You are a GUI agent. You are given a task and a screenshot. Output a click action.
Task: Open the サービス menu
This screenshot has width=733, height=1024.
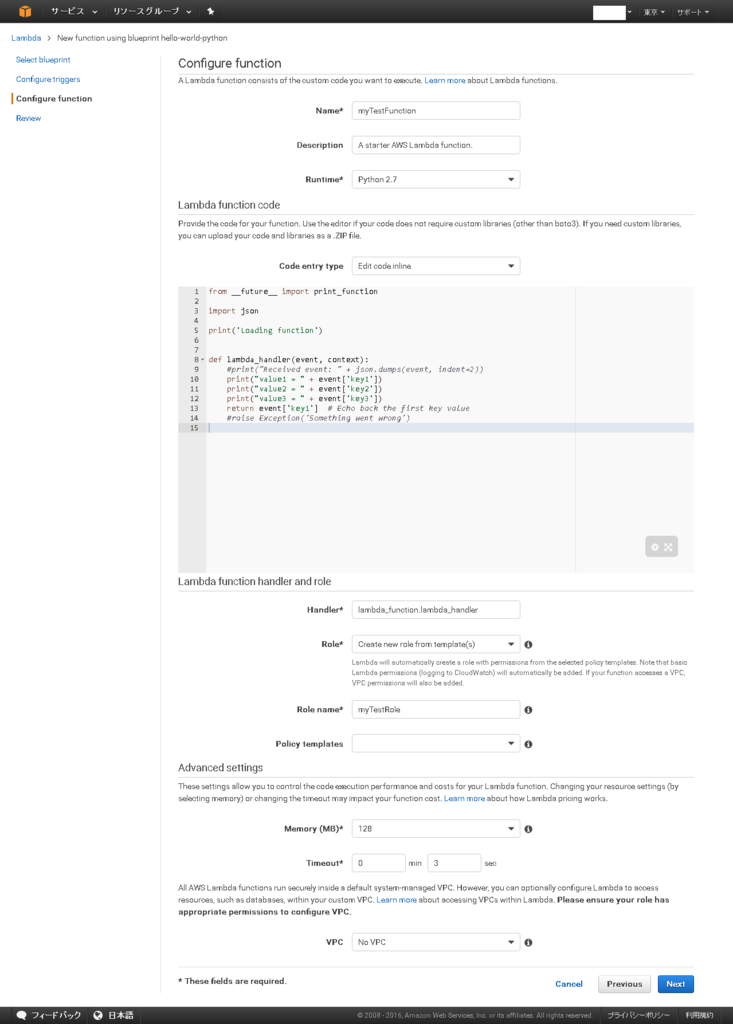tap(74, 11)
